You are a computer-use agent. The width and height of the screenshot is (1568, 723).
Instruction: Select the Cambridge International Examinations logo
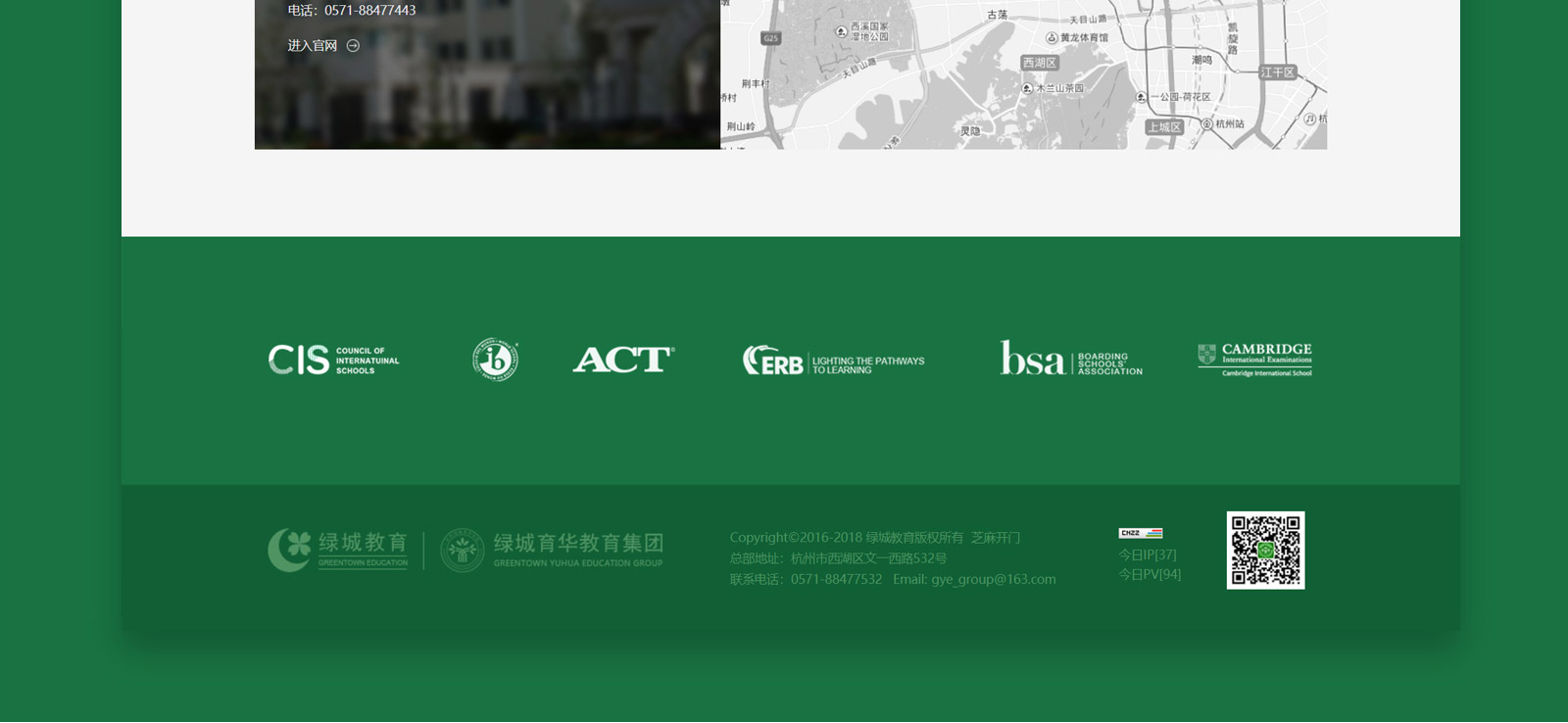tap(1254, 360)
